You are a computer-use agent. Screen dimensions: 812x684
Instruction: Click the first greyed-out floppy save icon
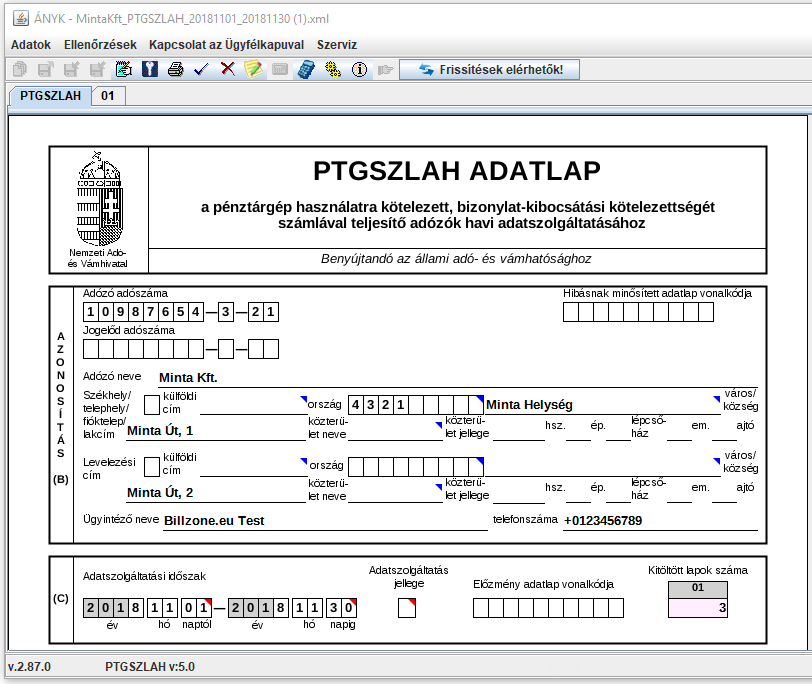pos(46,69)
